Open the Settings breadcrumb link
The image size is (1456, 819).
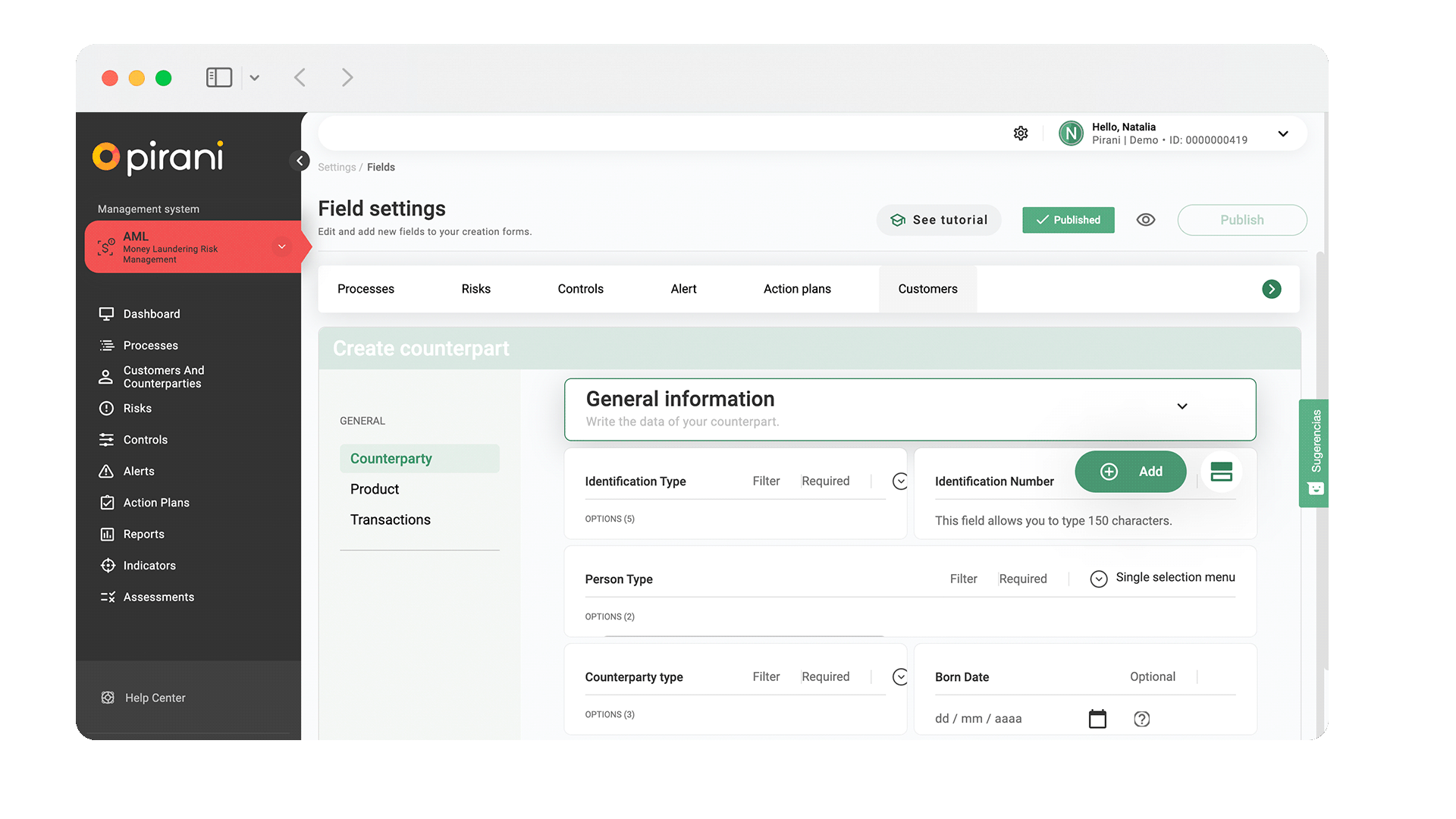point(336,167)
